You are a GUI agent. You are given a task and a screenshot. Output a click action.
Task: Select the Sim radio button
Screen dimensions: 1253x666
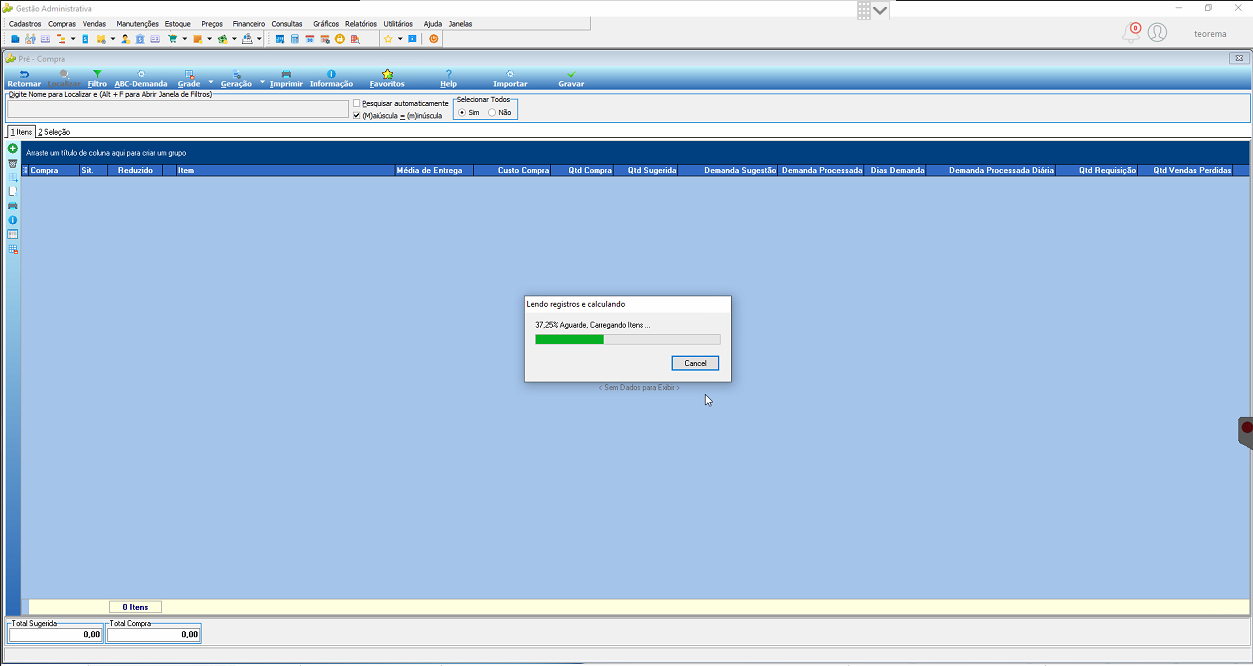(x=462, y=112)
